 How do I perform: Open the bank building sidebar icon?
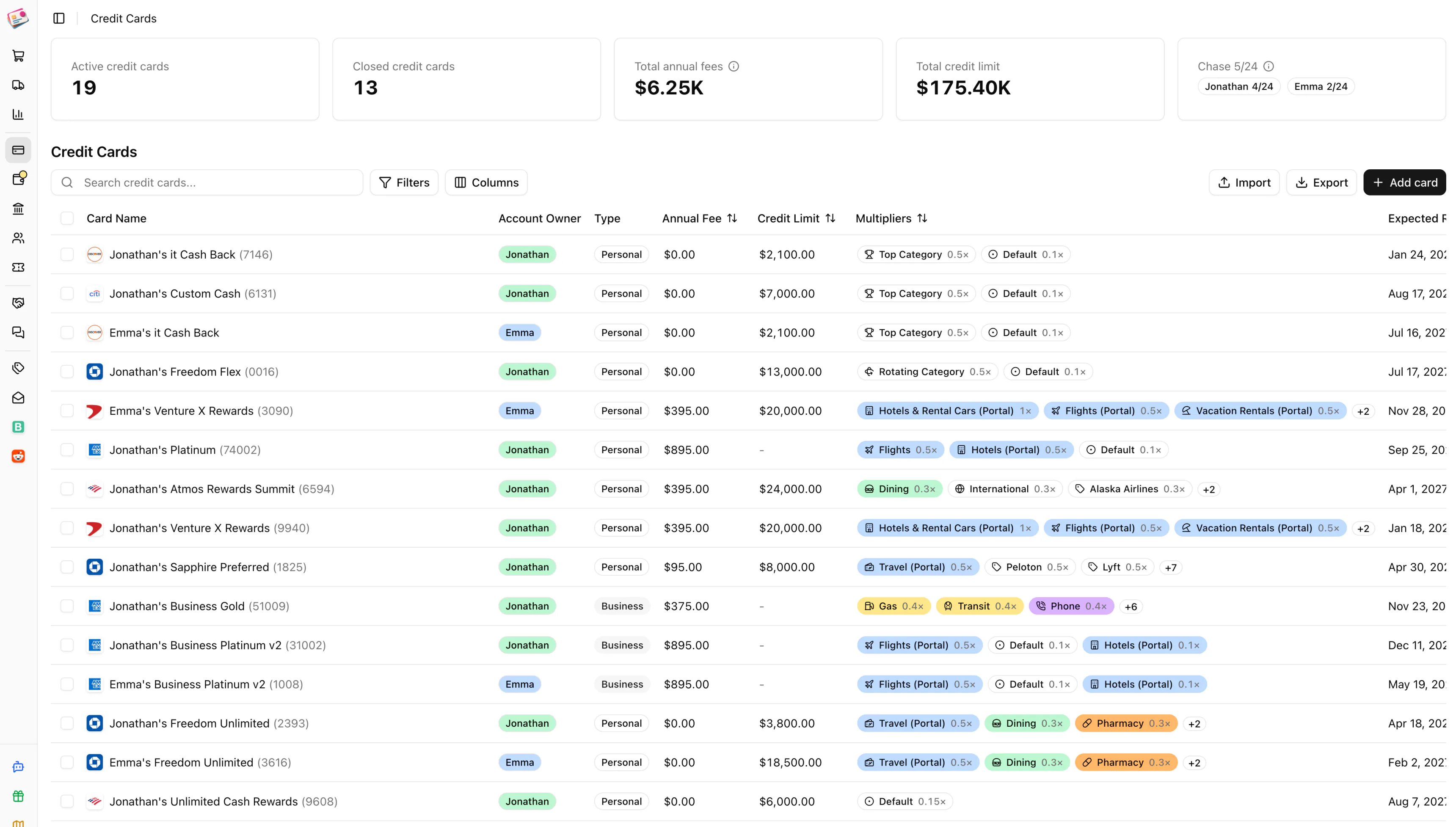pyautogui.click(x=18, y=209)
